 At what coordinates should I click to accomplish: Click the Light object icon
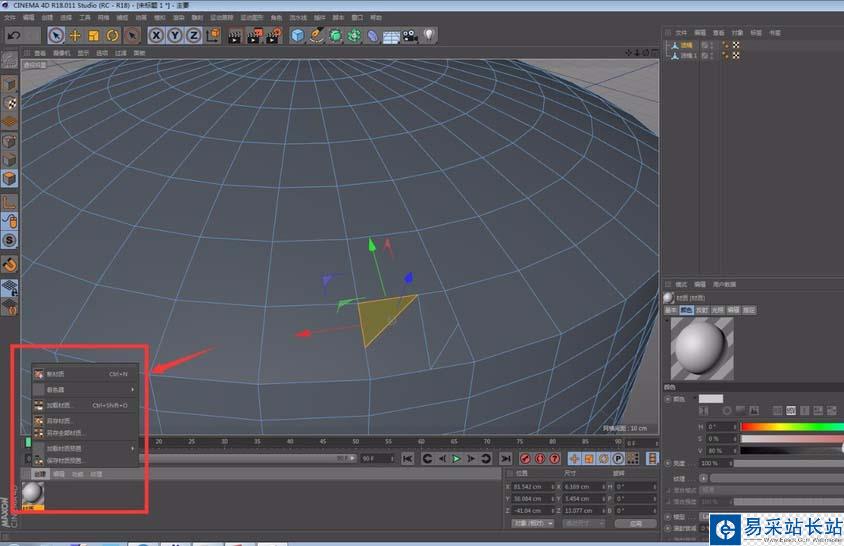point(428,35)
